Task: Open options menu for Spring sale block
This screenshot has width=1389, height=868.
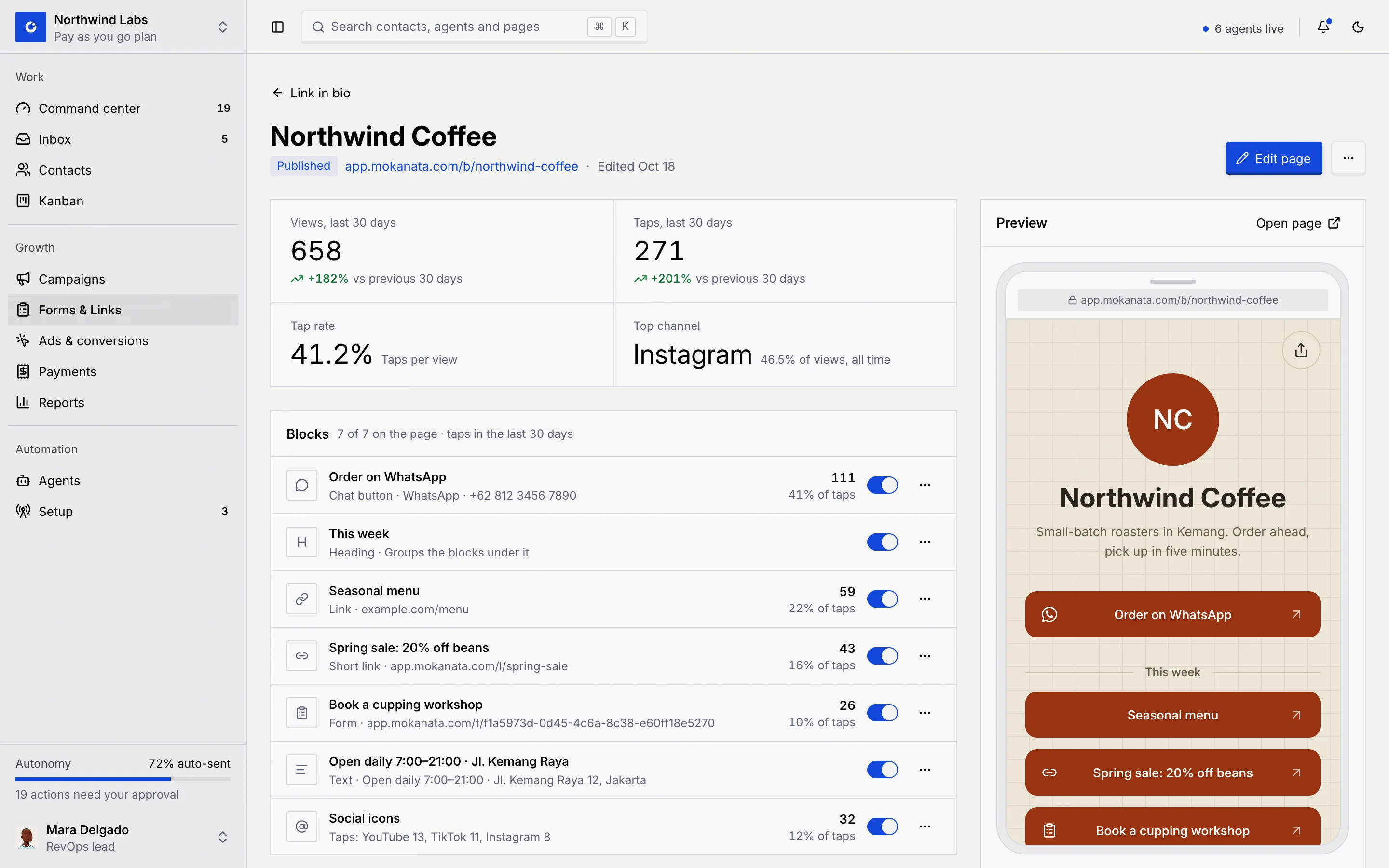Action: pyautogui.click(x=925, y=656)
